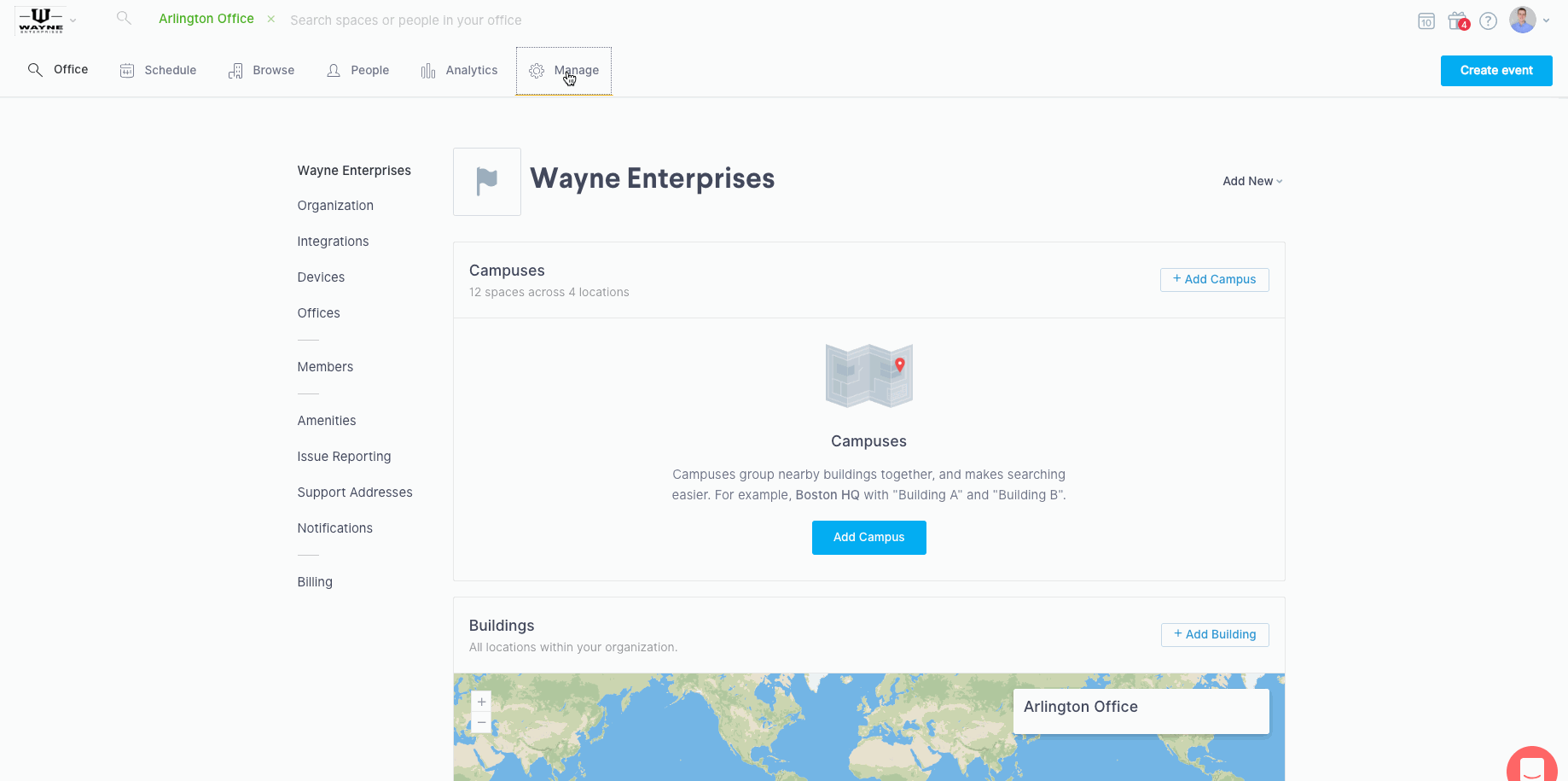Open Integrations in sidebar
1568x781 pixels.
tap(333, 242)
